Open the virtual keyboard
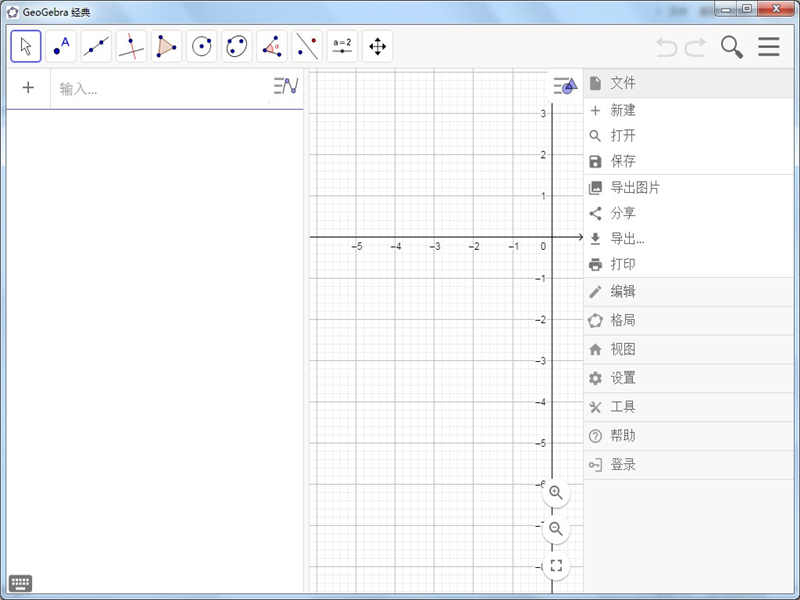The image size is (800, 600). tap(20, 583)
